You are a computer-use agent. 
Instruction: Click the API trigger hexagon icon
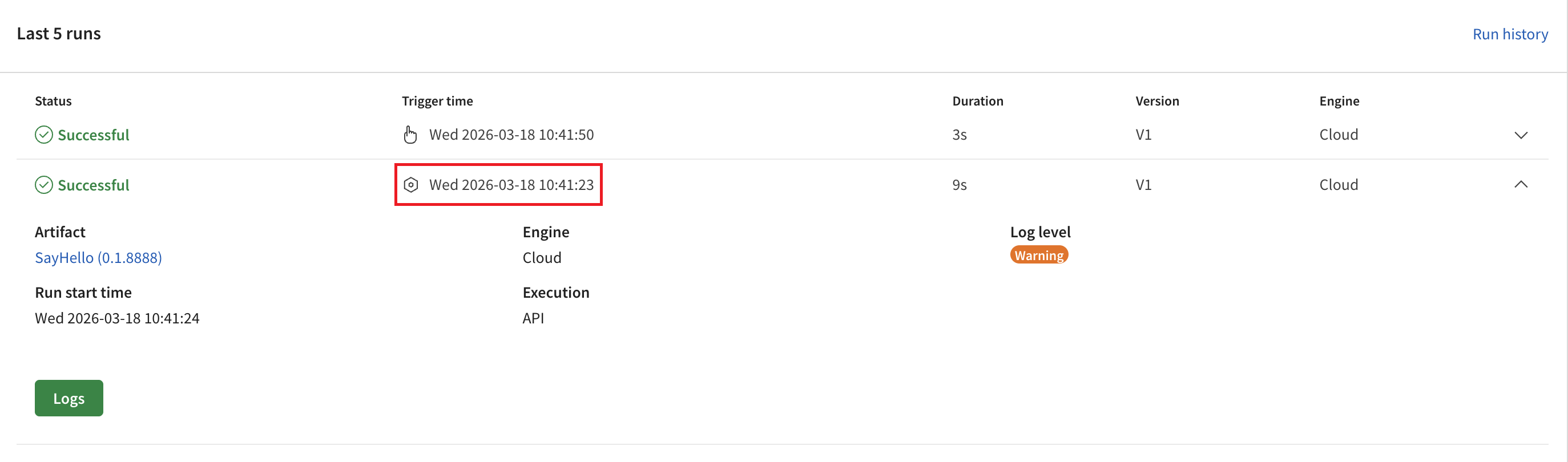pos(411,185)
